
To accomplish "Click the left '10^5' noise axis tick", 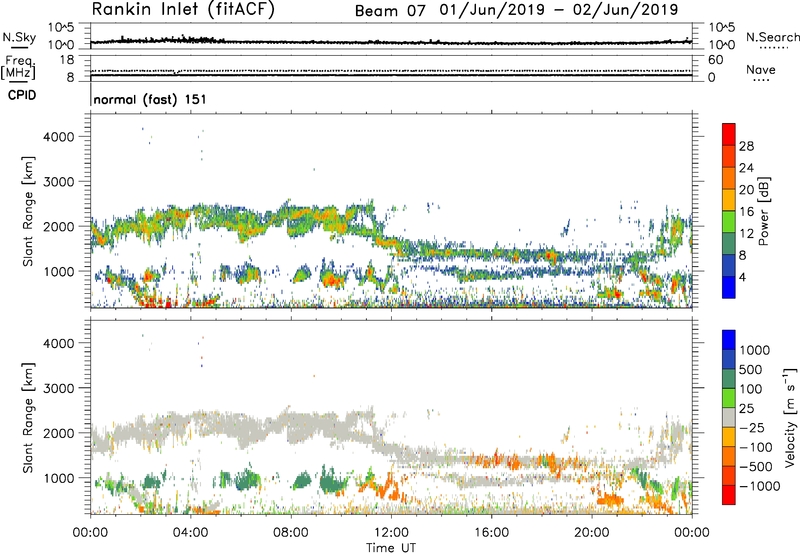I will [61, 27].
